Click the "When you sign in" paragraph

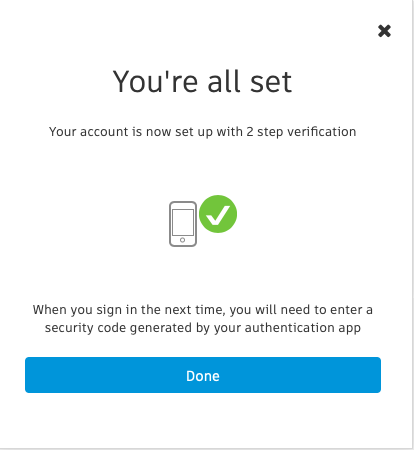tap(203, 319)
